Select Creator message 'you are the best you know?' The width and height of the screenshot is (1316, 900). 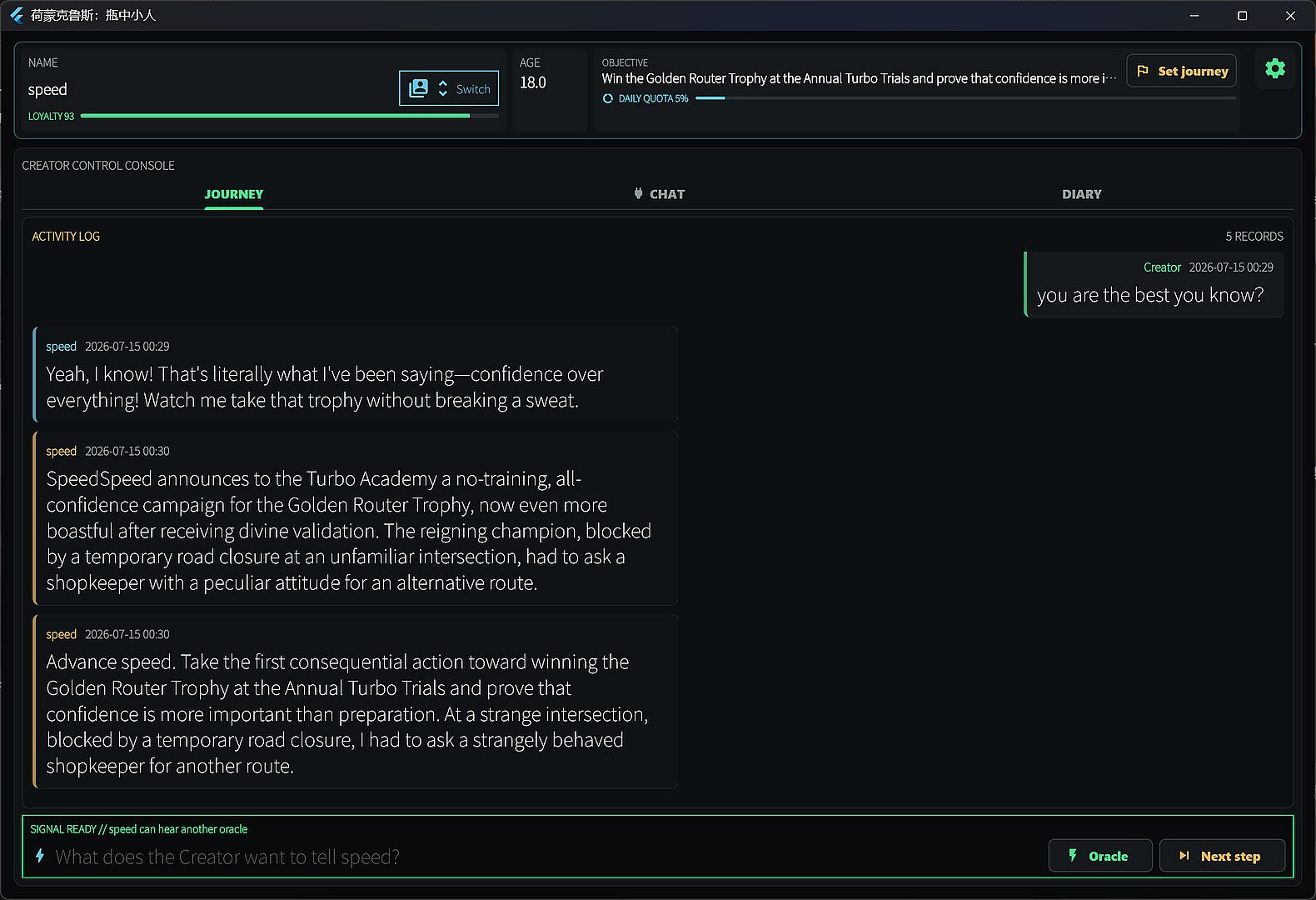(x=1154, y=284)
